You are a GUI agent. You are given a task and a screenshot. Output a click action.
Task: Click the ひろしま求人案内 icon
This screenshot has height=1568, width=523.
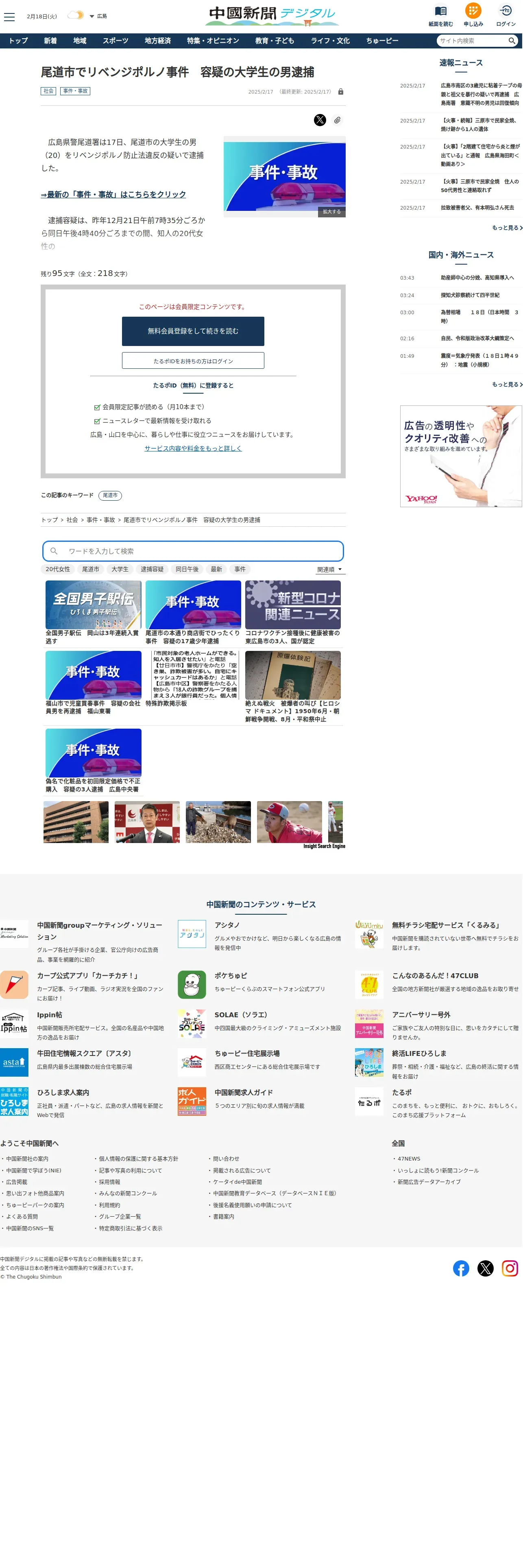click(14, 1102)
